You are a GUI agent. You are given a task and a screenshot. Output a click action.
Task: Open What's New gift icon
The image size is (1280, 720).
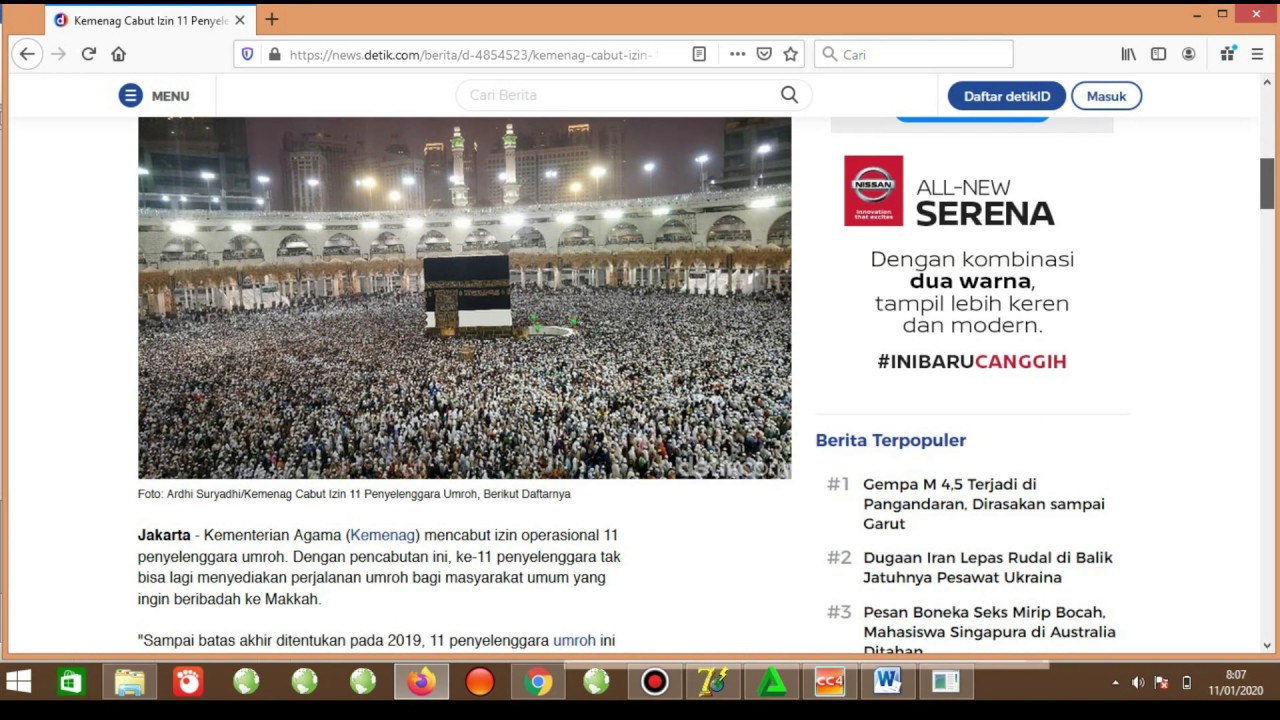(1228, 54)
